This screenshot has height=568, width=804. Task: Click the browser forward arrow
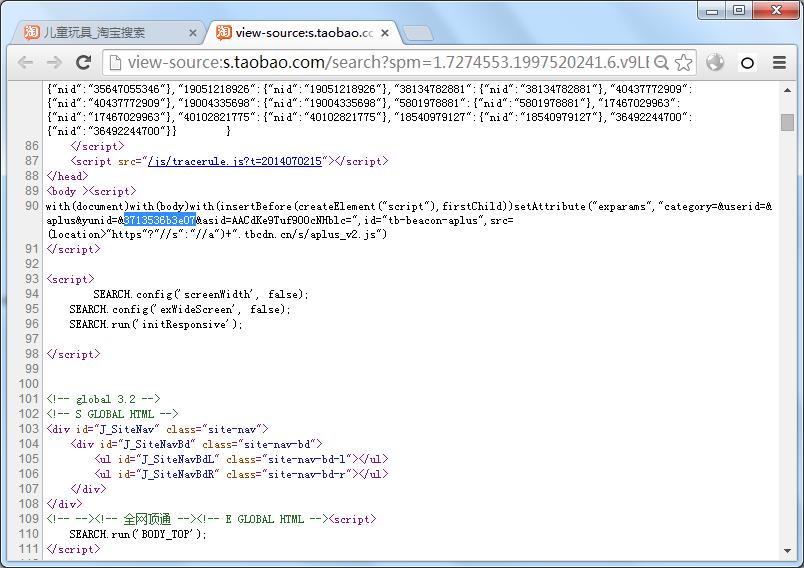pos(54,63)
